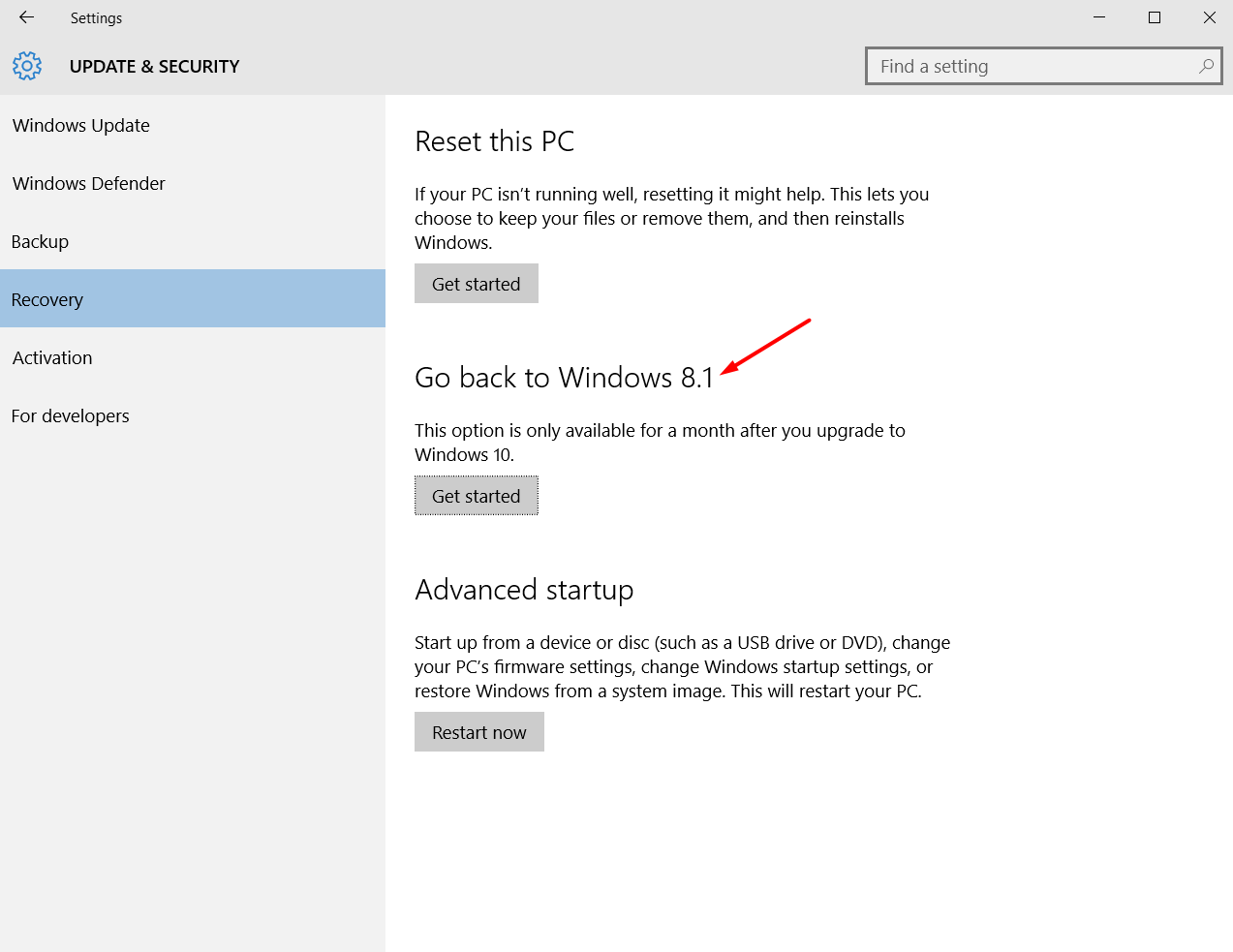Click Get started under Reset this PC

pos(476,283)
